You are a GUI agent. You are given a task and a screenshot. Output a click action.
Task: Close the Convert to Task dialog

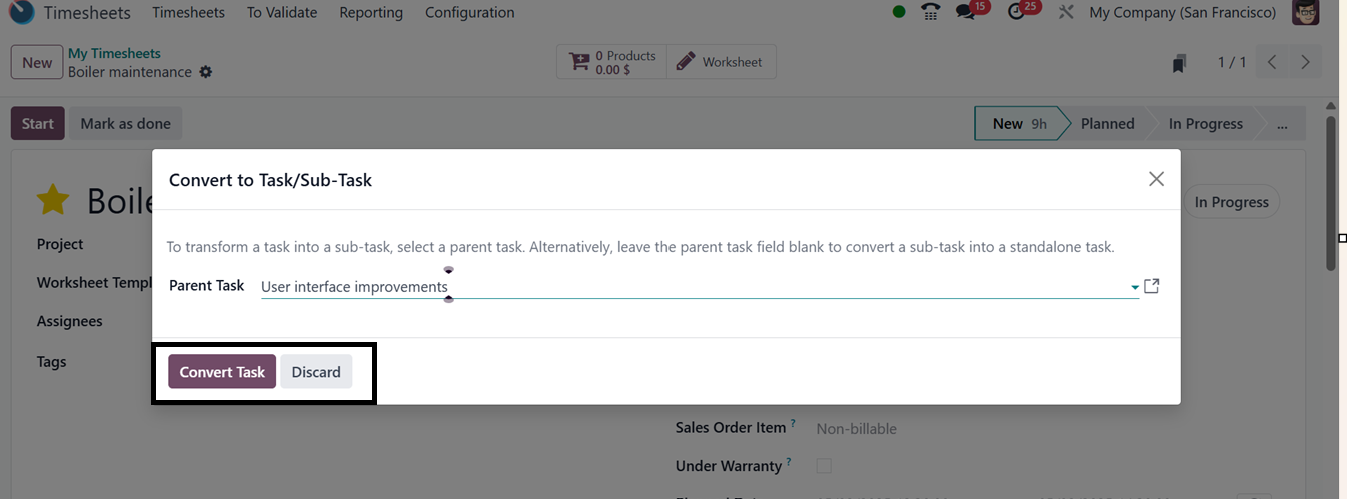coord(1156,179)
